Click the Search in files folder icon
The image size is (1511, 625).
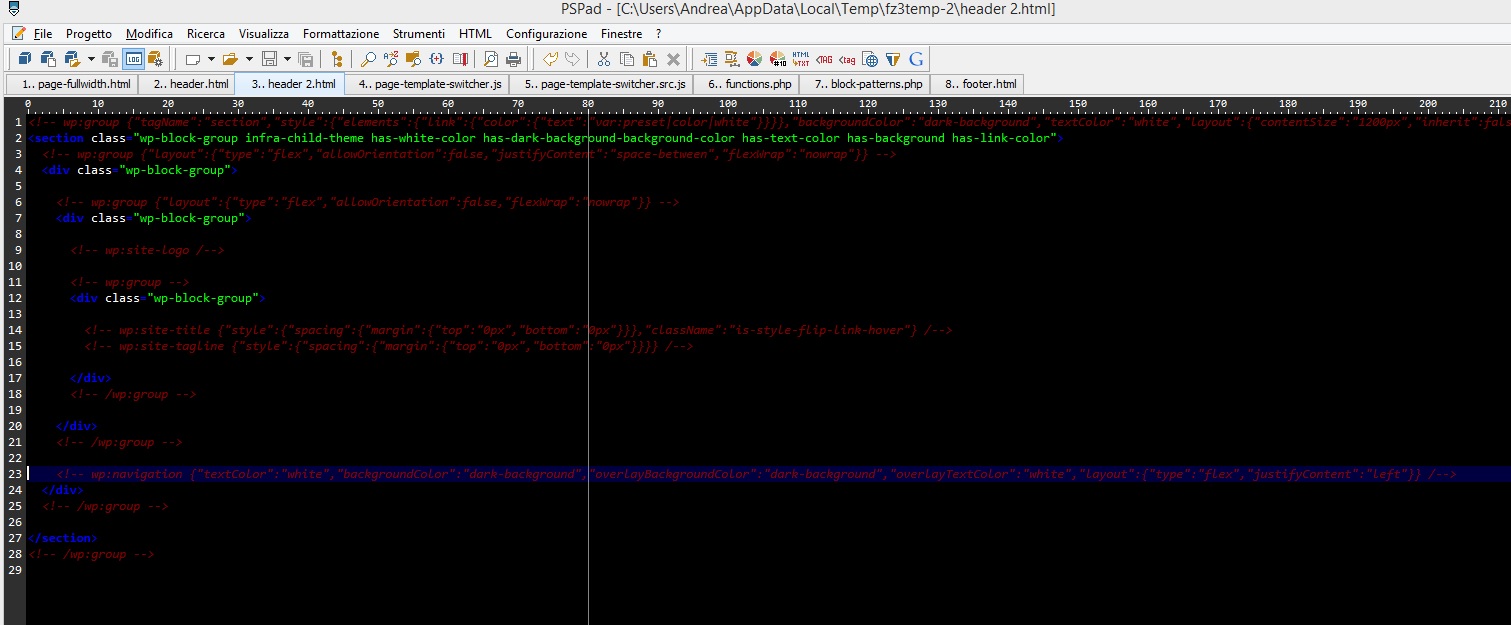tap(412, 59)
